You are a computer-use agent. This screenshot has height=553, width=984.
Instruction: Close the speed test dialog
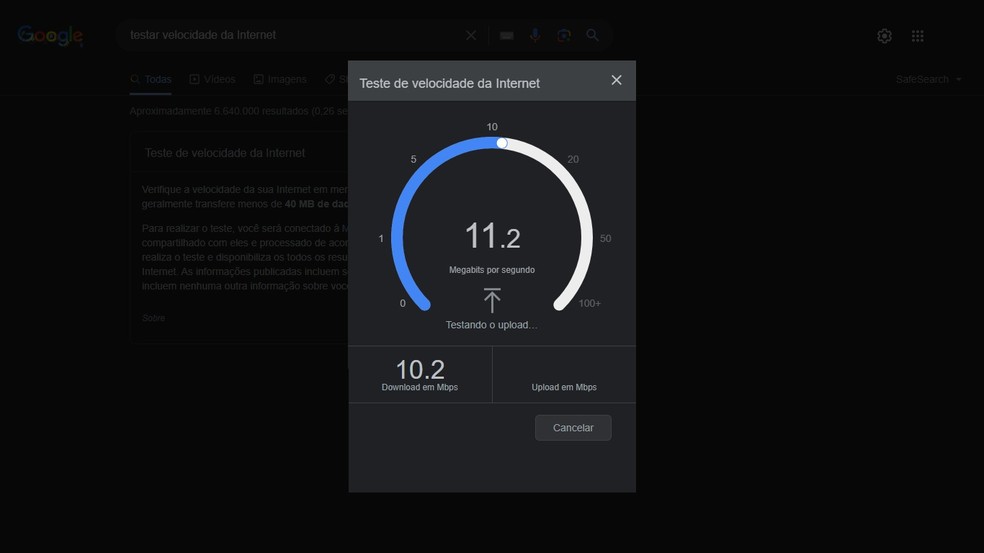coord(616,80)
